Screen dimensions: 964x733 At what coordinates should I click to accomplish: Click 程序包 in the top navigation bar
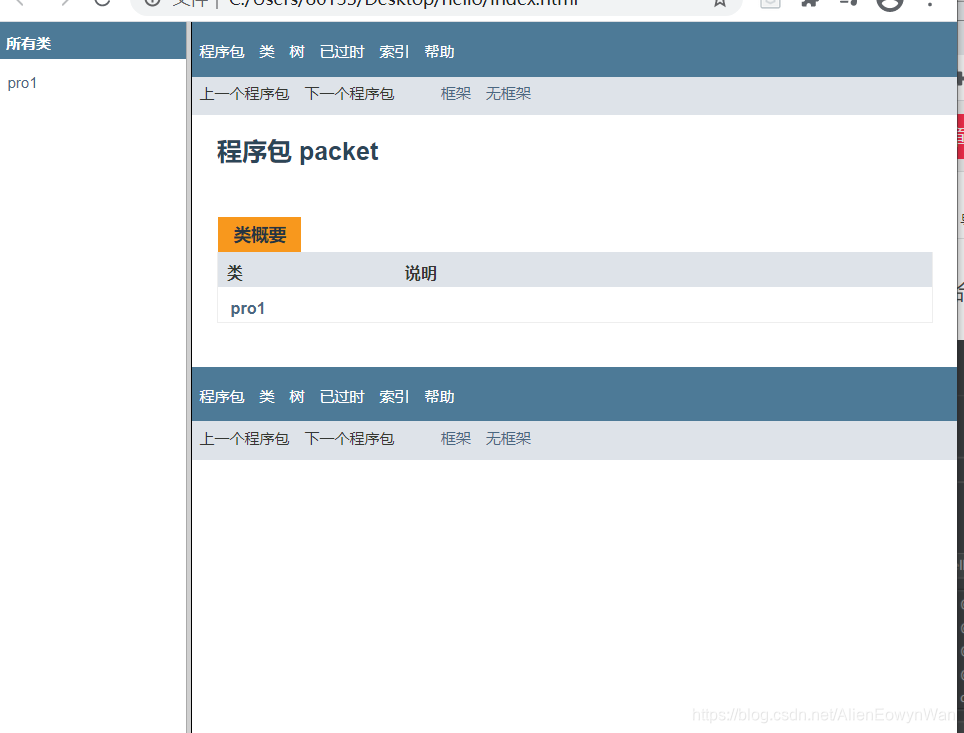point(222,52)
